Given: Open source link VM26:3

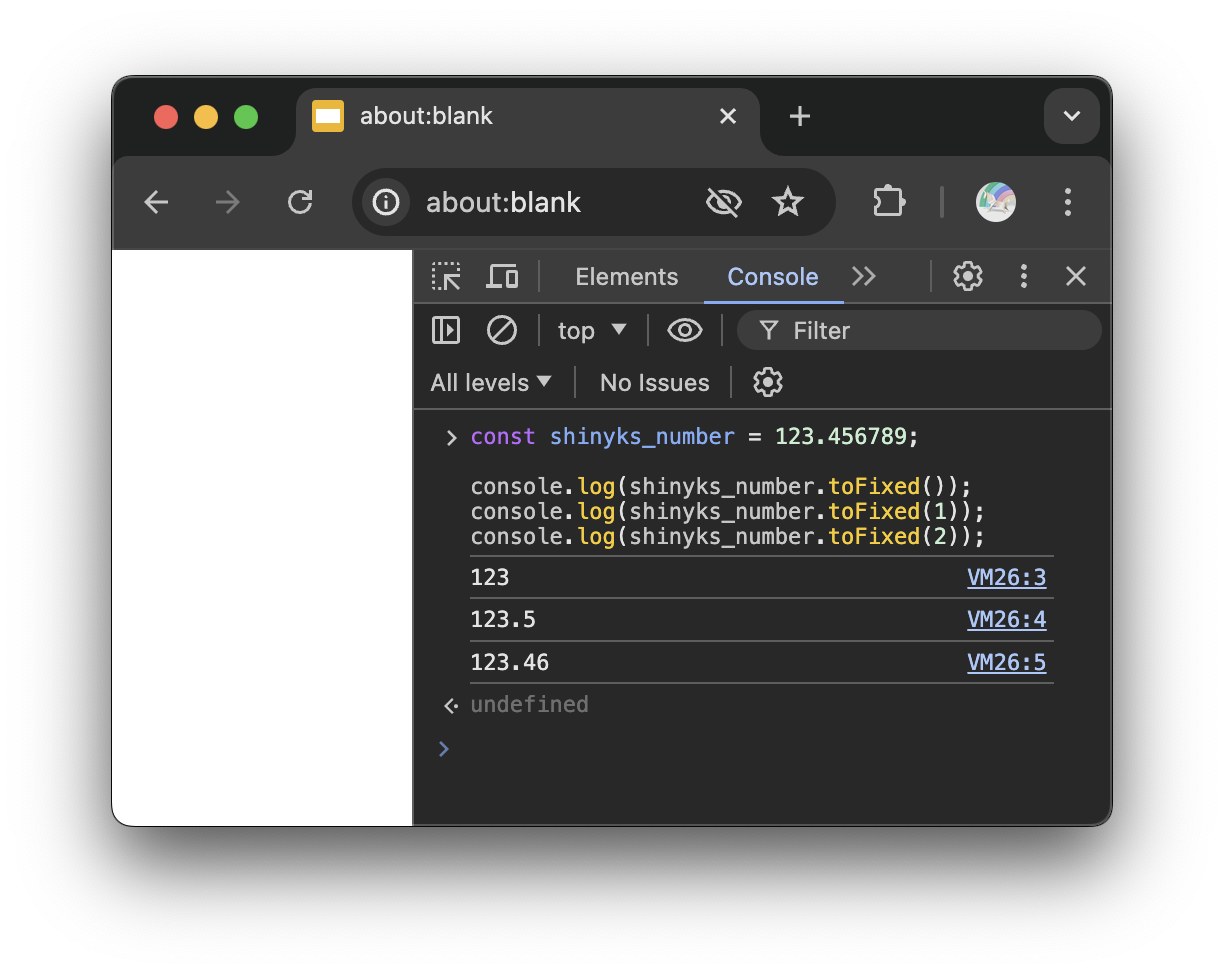Looking at the screenshot, I should point(1007,577).
